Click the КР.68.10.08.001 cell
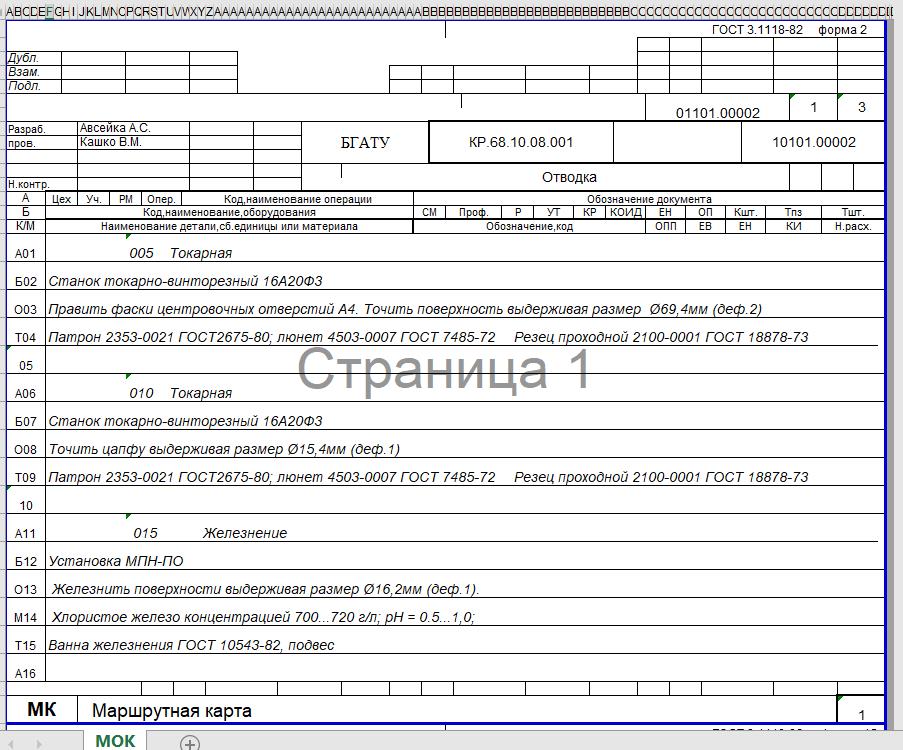The width and height of the screenshot is (903, 750). (520, 143)
